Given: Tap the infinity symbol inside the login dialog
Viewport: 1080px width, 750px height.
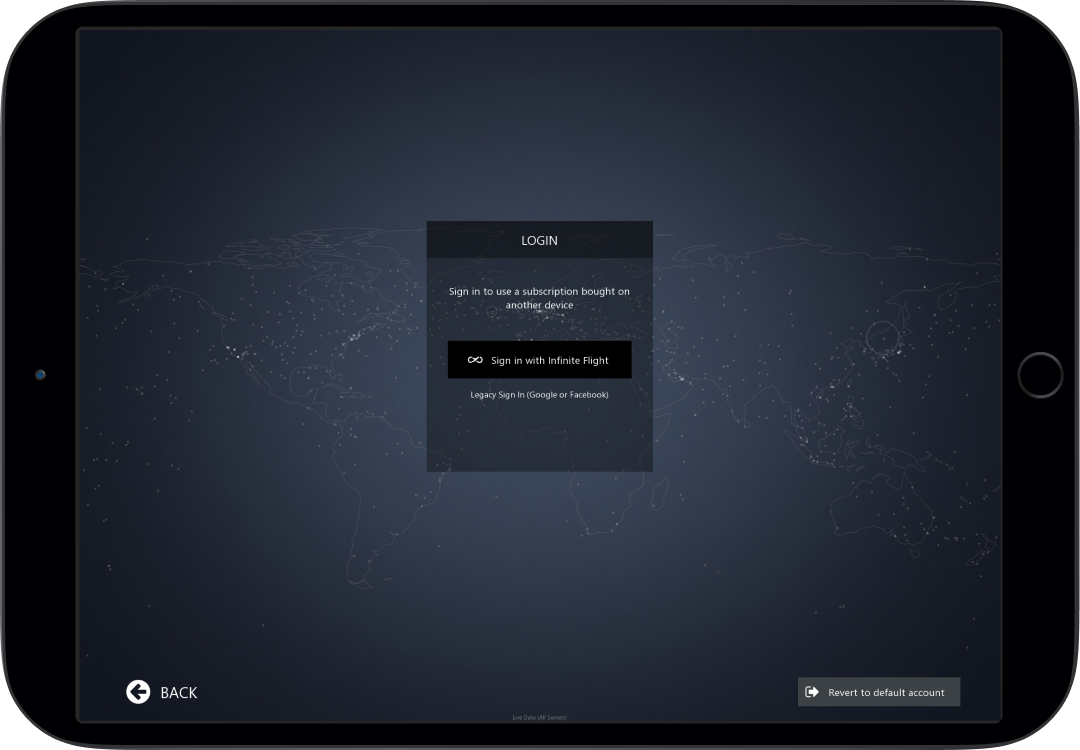Looking at the screenshot, I should pos(474,359).
